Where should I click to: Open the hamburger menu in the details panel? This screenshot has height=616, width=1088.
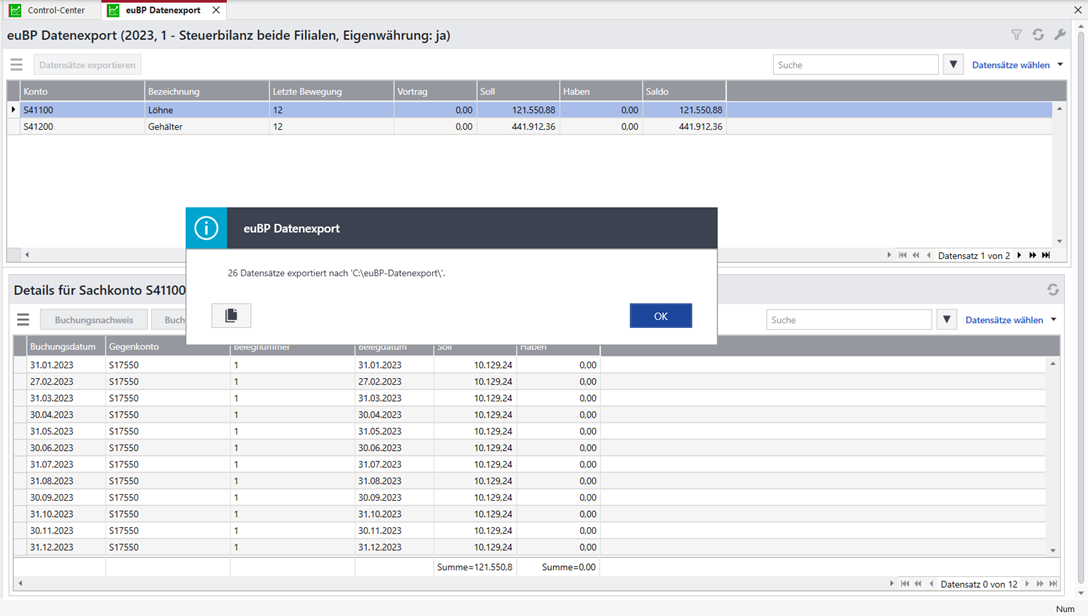coord(23,320)
